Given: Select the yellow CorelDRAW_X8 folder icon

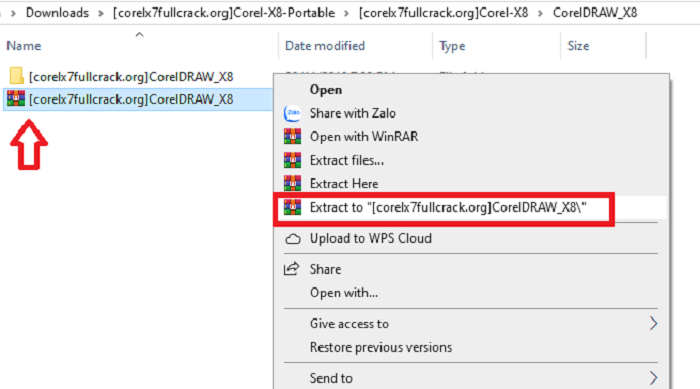Looking at the screenshot, I should pyautogui.click(x=17, y=76).
